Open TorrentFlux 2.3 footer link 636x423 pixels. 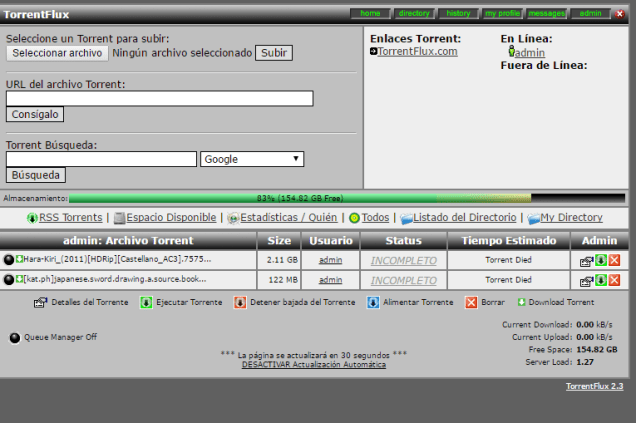[595, 386]
